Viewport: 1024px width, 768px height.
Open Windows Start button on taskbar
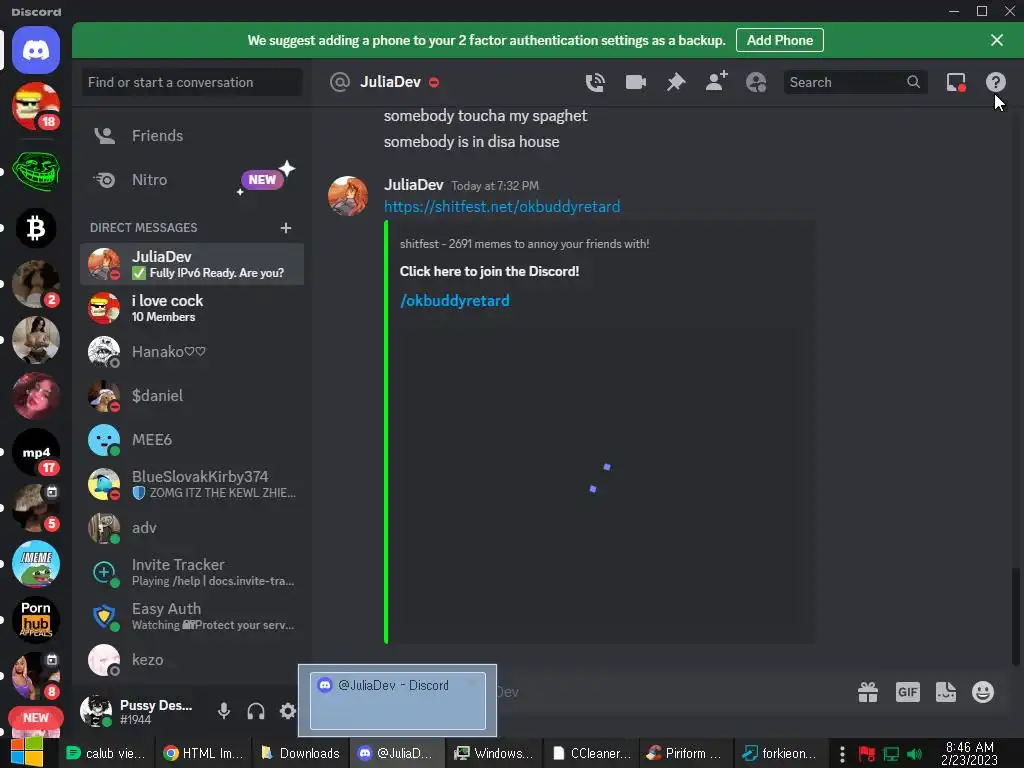pos(27,753)
